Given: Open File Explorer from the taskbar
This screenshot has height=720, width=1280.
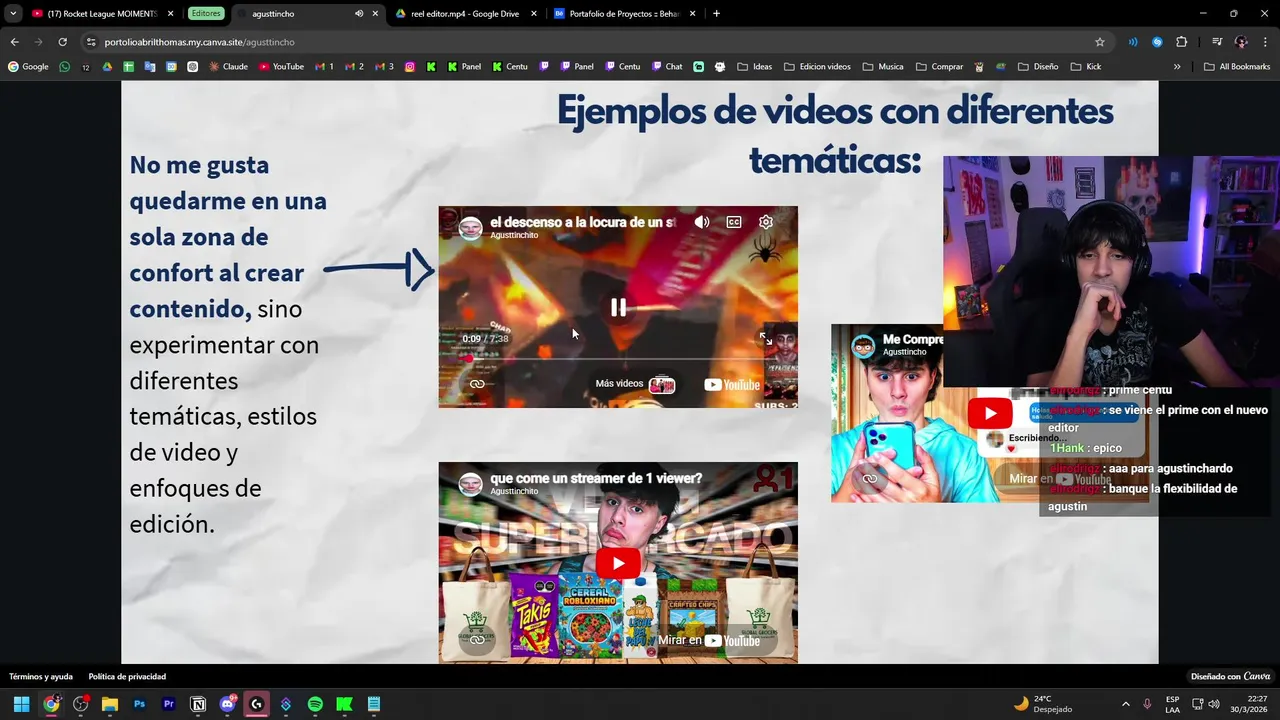Looking at the screenshot, I should point(110,704).
